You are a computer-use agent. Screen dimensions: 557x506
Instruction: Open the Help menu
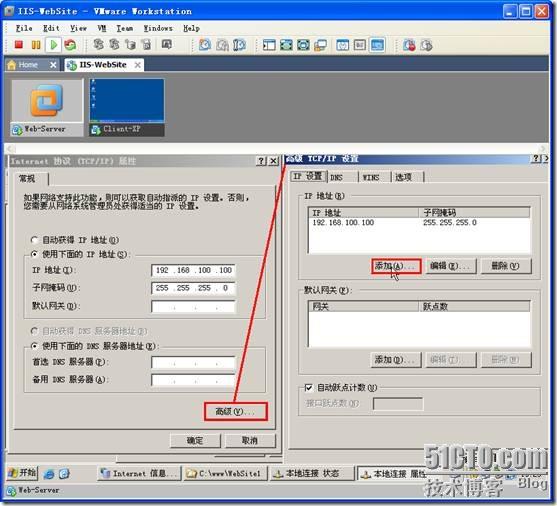coord(191,28)
